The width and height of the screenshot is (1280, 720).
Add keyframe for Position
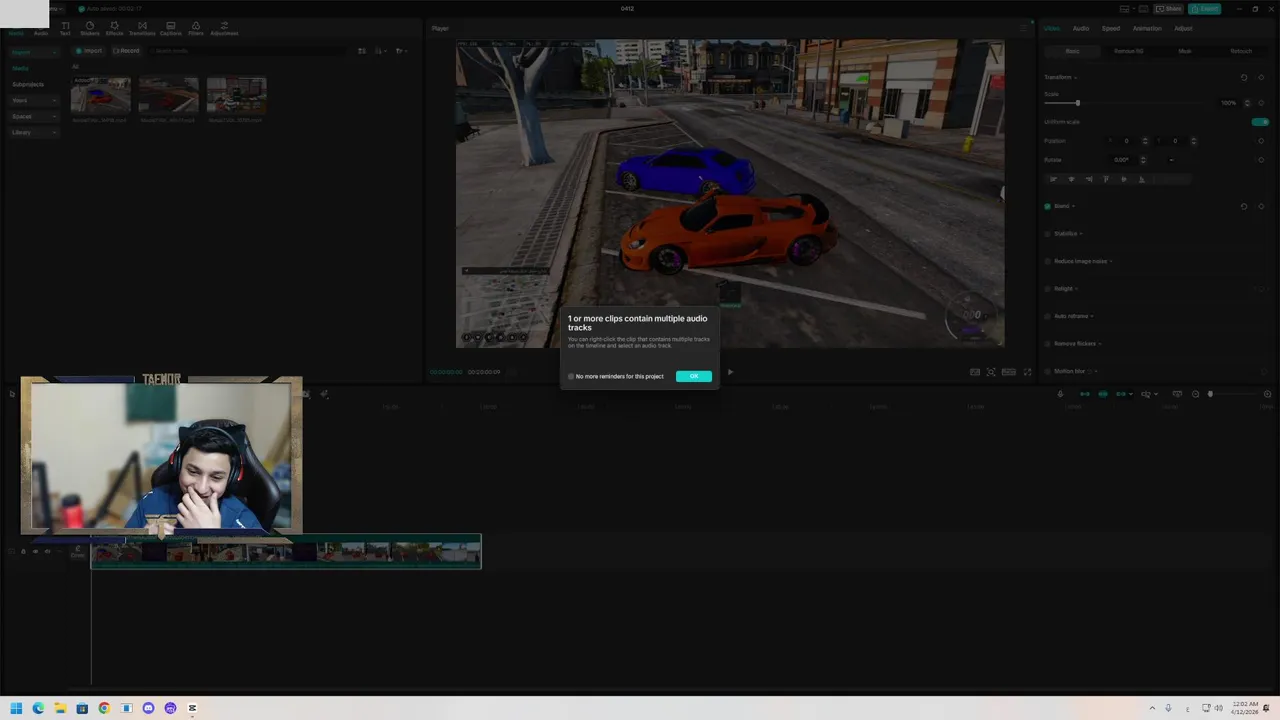click(1261, 141)
